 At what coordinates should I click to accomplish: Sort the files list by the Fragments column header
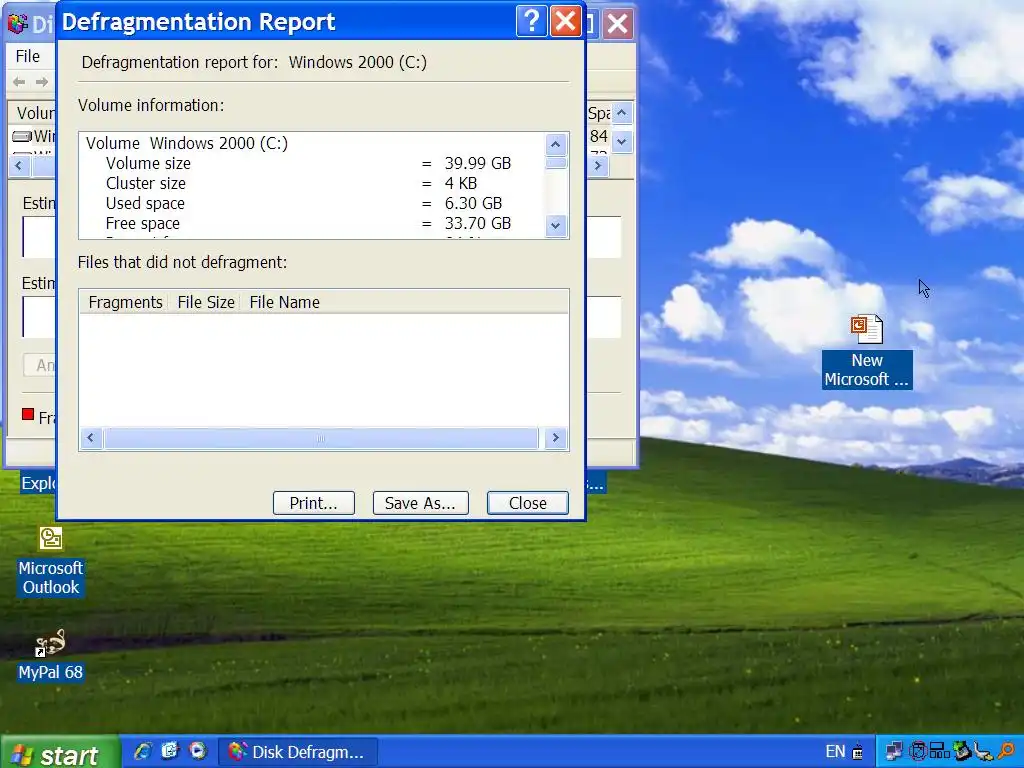pos(125,302)
